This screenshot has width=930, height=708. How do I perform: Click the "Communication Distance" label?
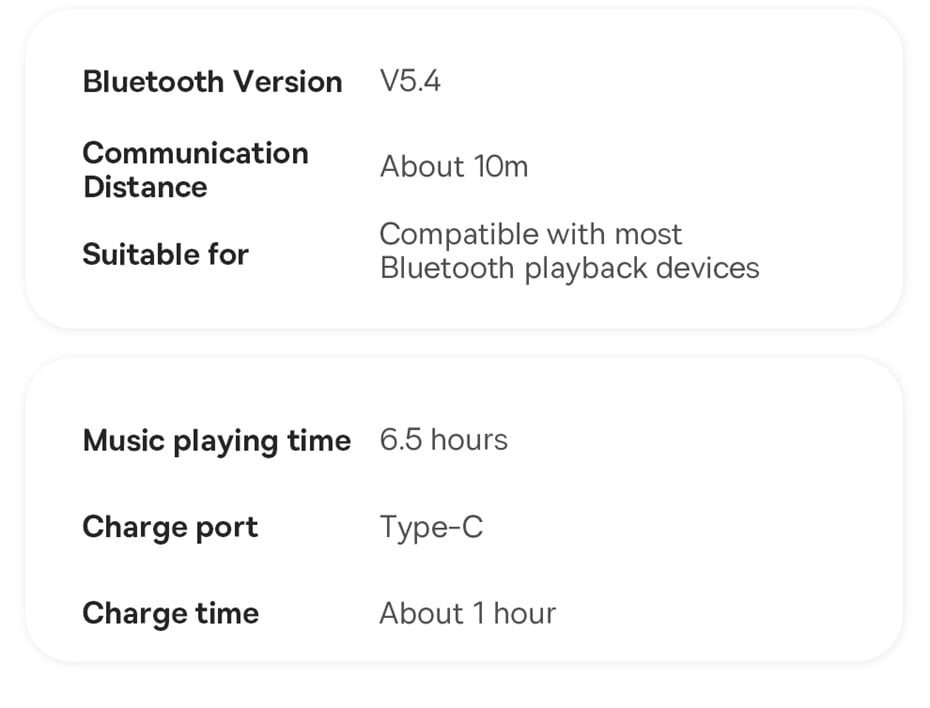(195, 169)
